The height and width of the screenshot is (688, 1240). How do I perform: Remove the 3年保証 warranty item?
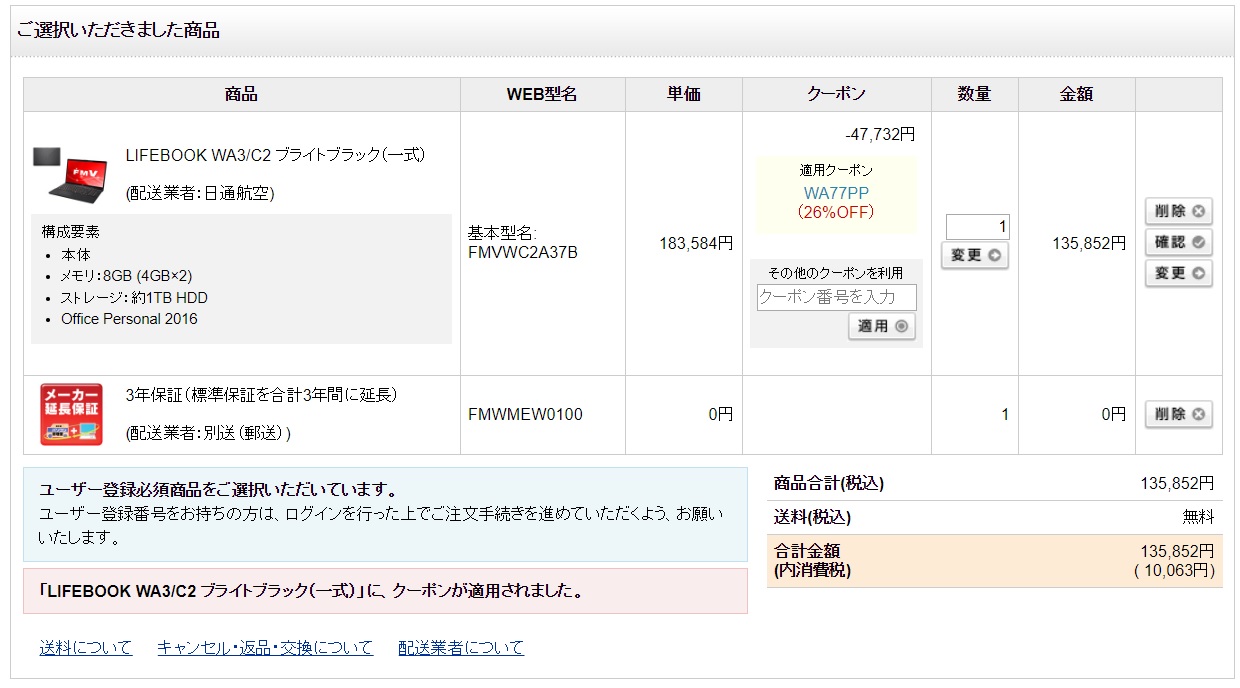point(1179,414)
